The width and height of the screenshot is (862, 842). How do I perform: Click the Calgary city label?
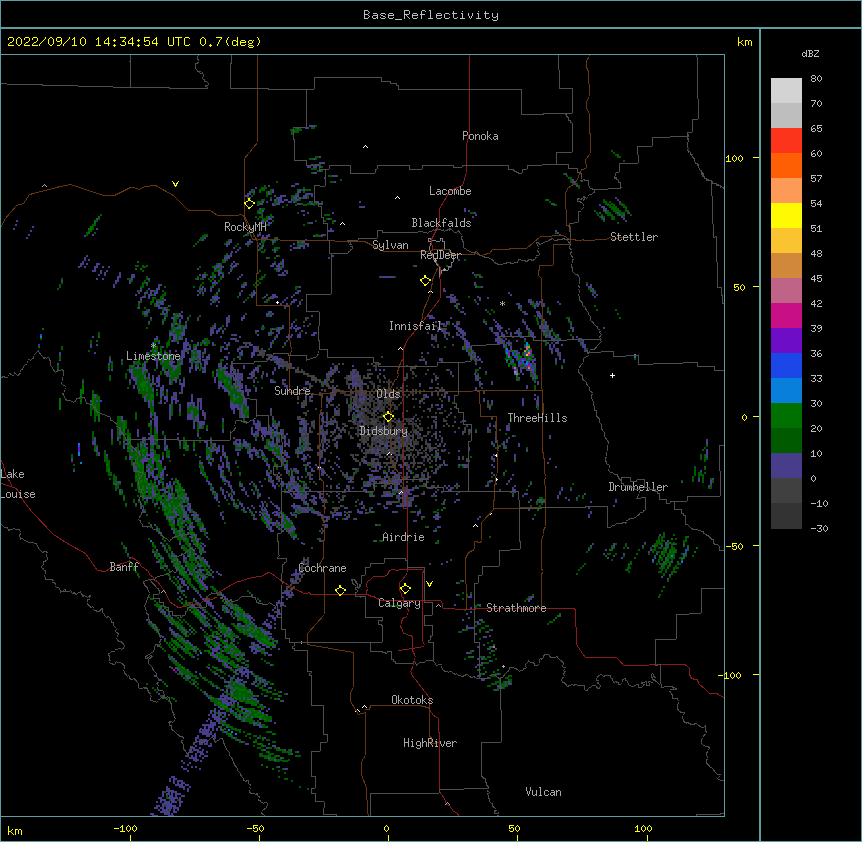400,603
